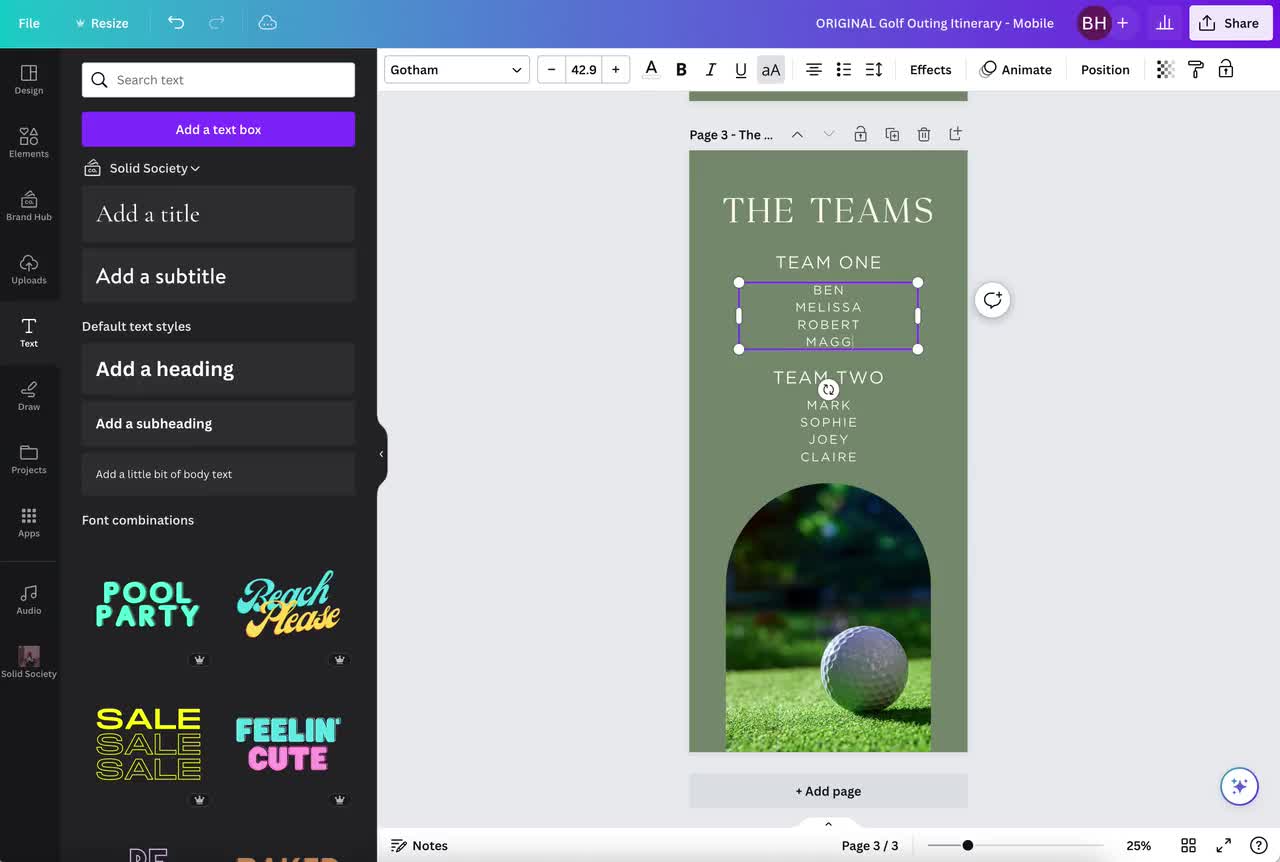Open the transparency control
This screenshot has width=1280, height=862.
[x=1165, y=69]
